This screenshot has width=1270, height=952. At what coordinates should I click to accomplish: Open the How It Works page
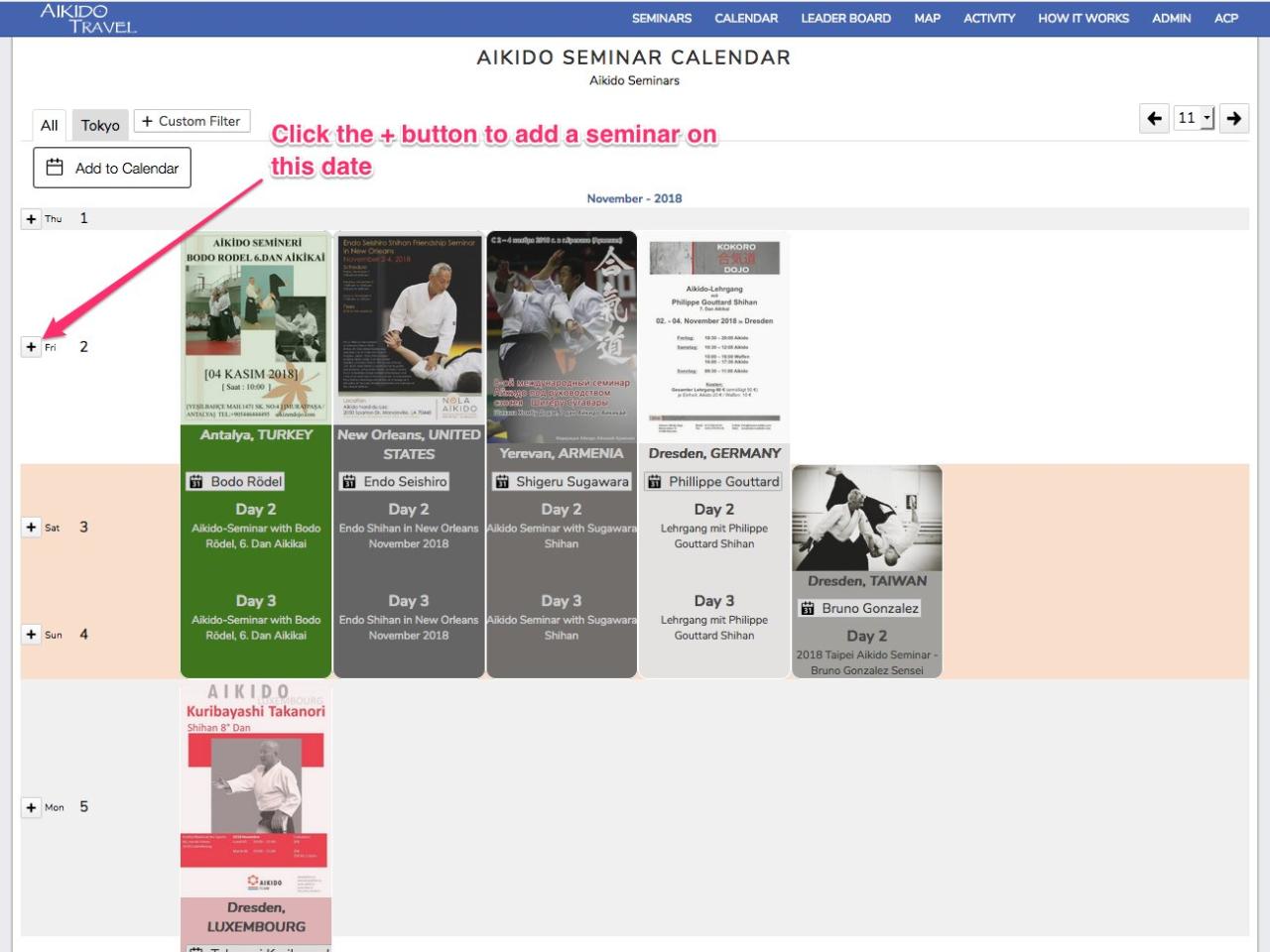[x=1083, y=18]
